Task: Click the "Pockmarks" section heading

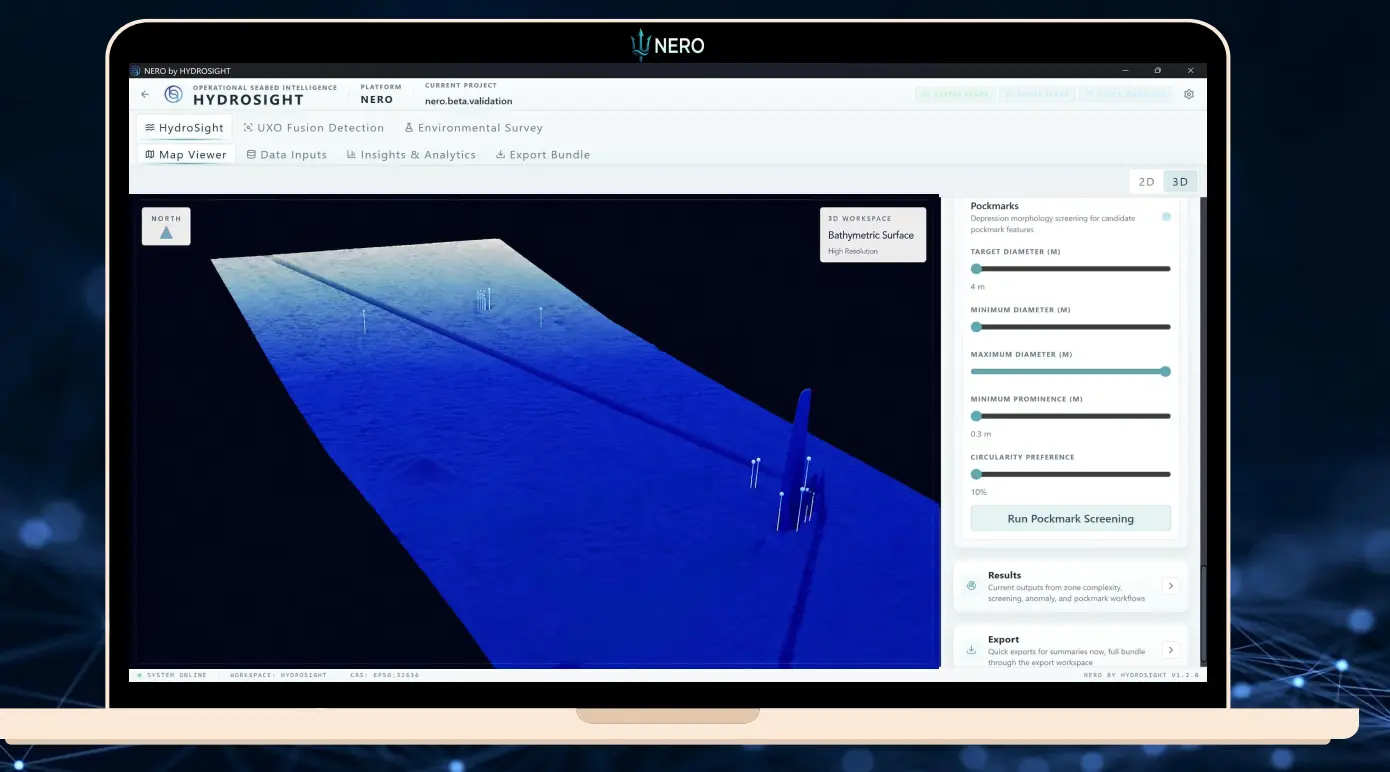Action: tap(994, 206)
